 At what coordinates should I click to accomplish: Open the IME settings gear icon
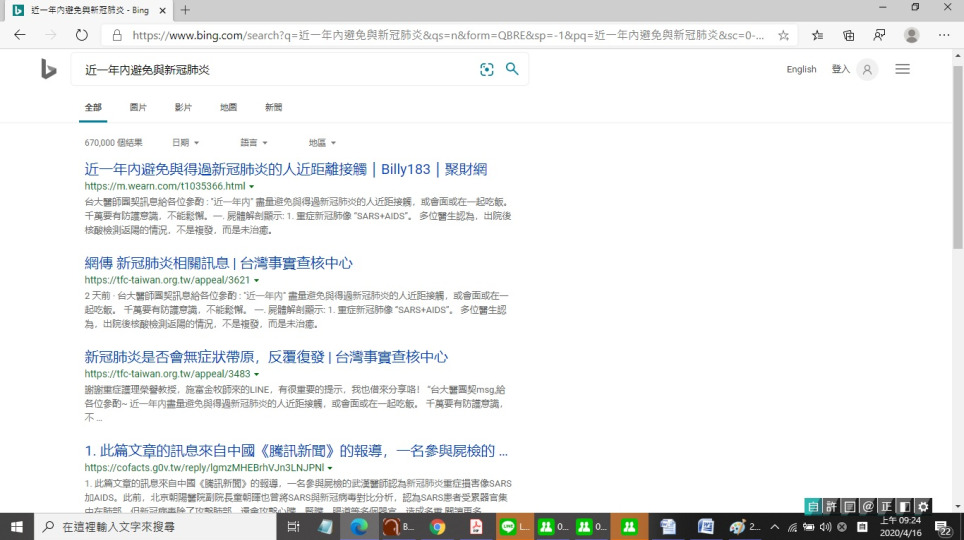click(x=923, y=506)
